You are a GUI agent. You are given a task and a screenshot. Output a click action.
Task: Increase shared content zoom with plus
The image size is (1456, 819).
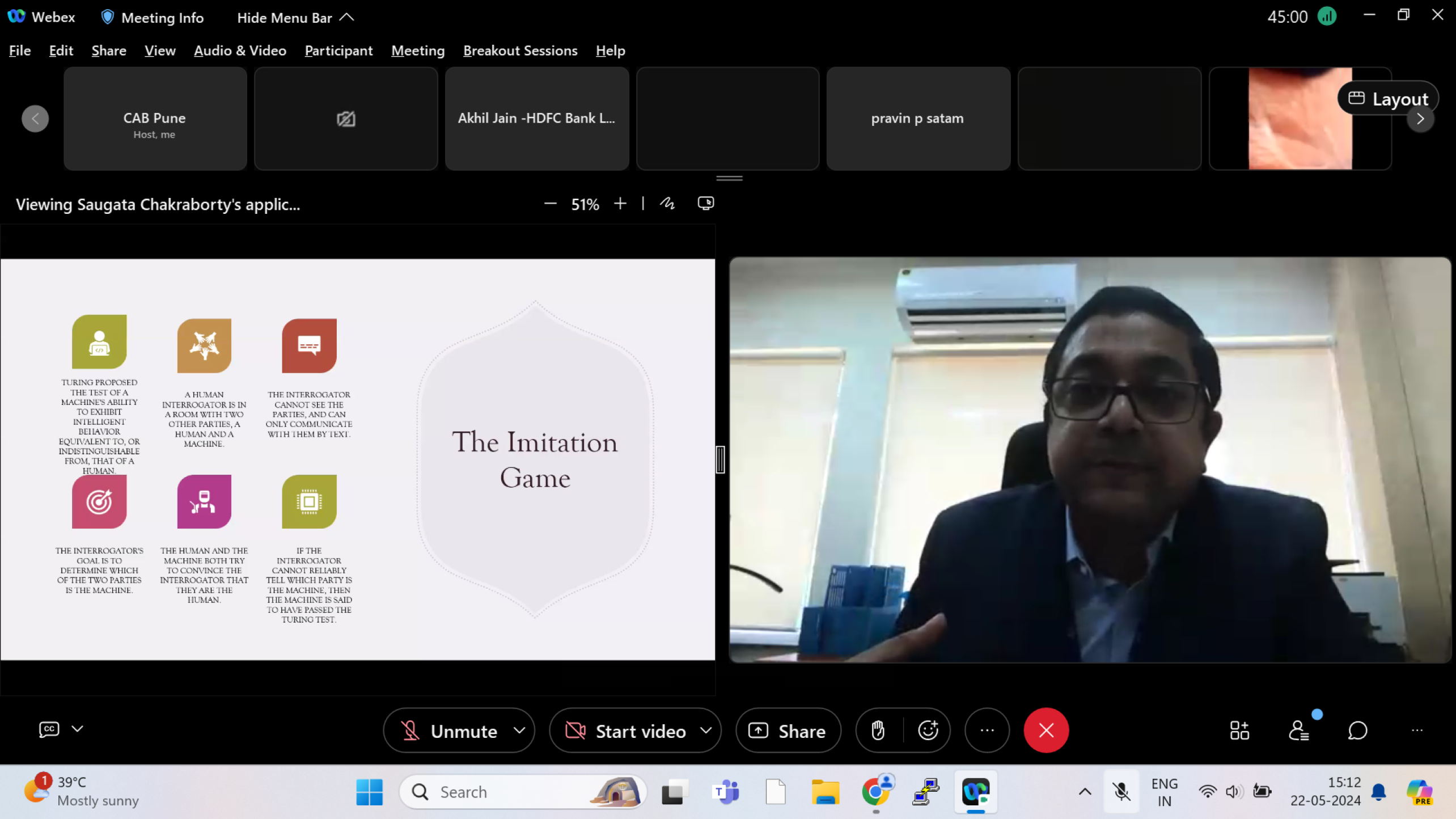click(620, 204)
